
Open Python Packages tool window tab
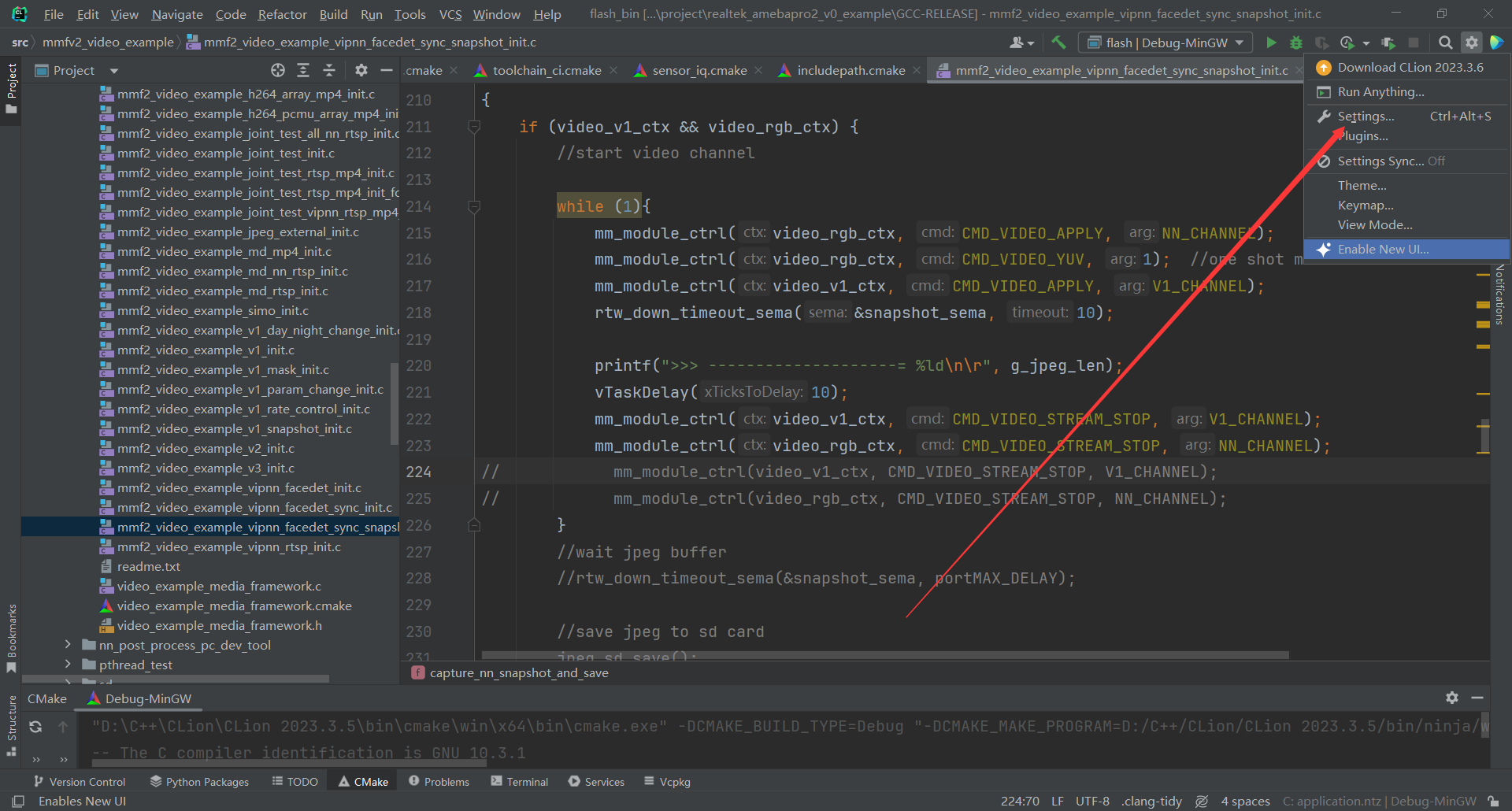[x=199, y=782]
